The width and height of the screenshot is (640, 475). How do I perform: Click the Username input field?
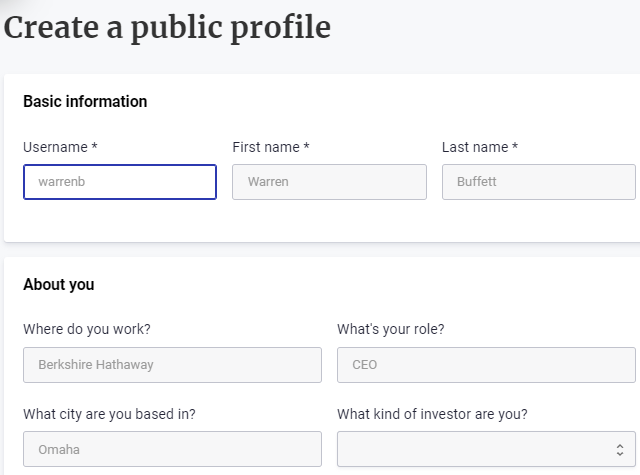(120, 182)
